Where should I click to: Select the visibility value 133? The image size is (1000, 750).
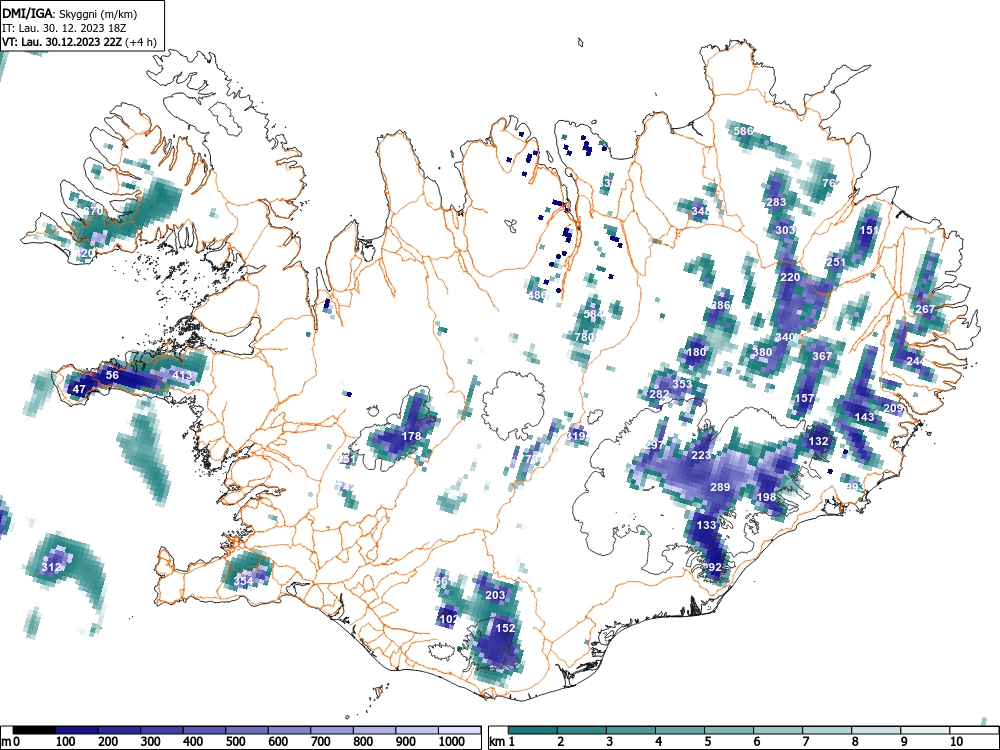[x=706, y=525]
